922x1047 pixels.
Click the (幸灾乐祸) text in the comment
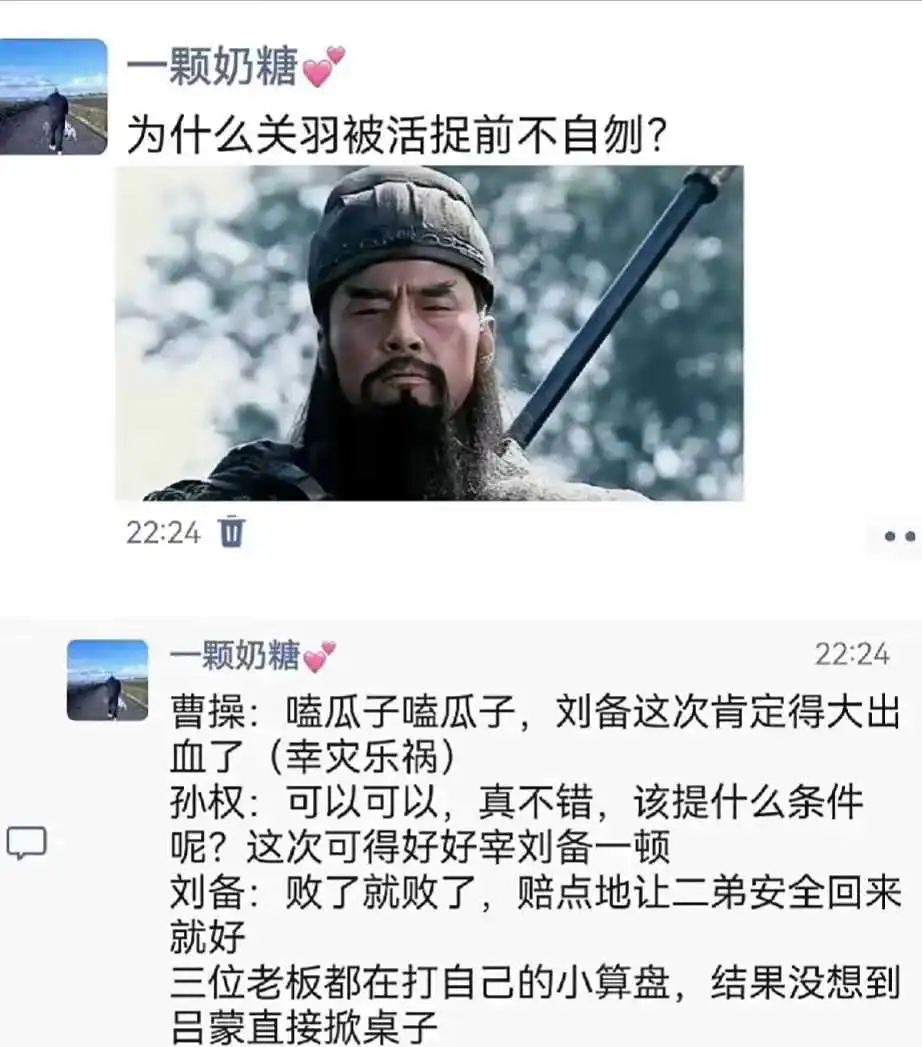point(363,757)
